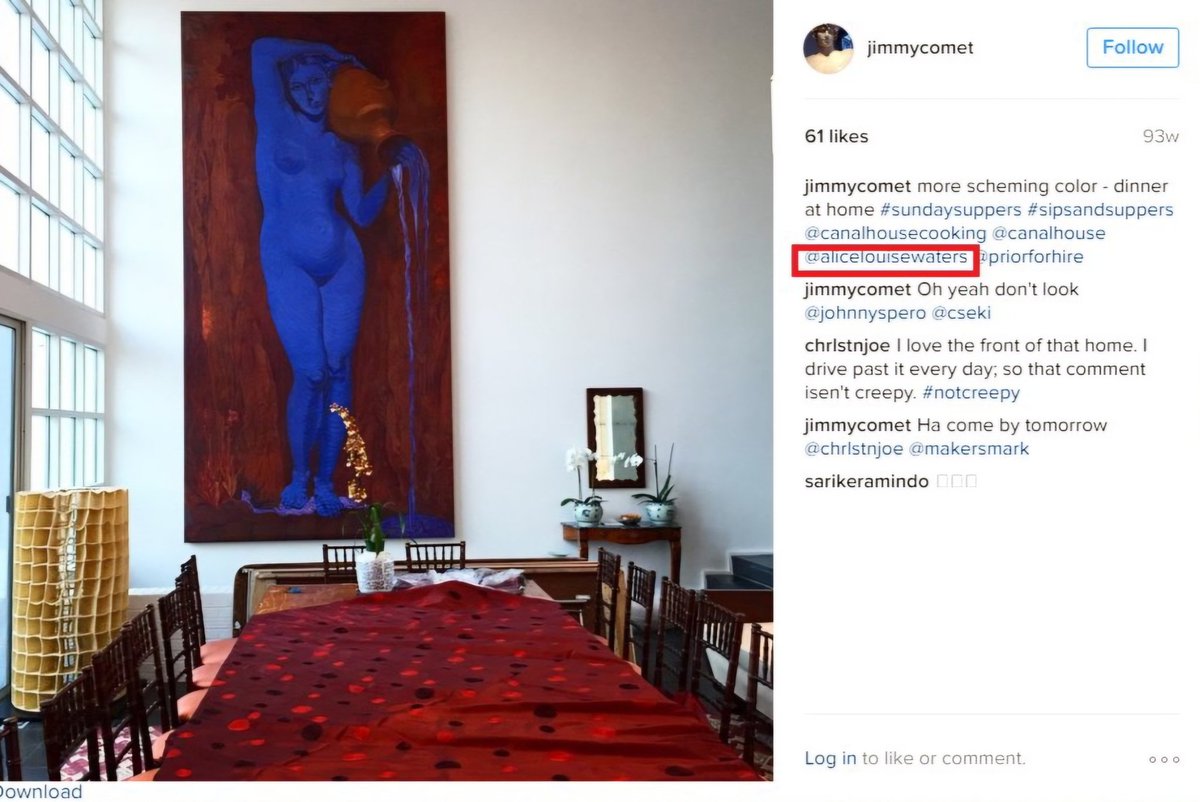
Task: Open the jimmycomet username in the header
Action: 920,48
